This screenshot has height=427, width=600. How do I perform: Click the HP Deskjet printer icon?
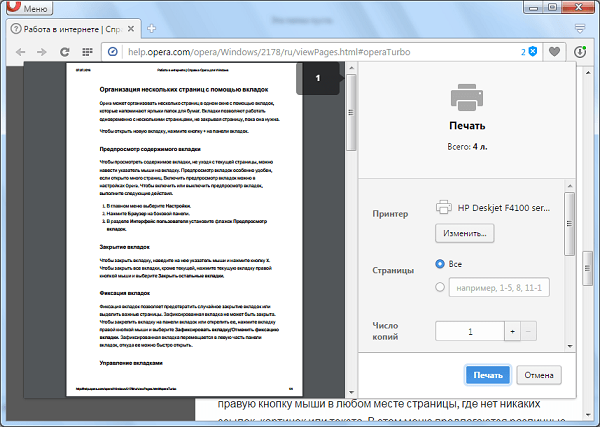(x=443, y=207)
